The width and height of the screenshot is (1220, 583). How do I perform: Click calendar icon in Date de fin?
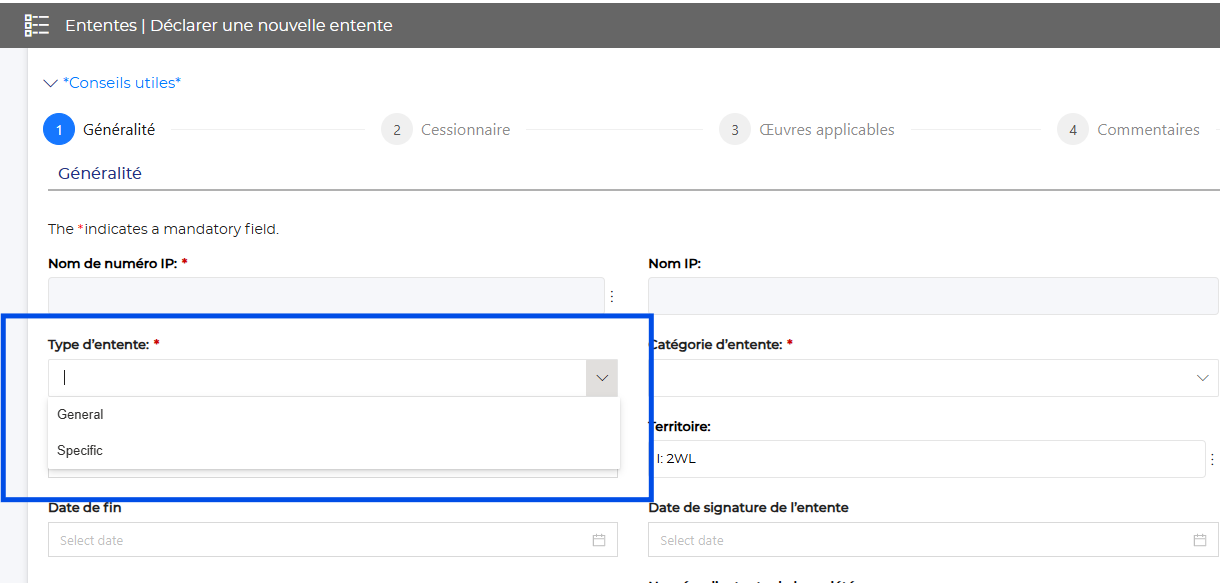point(599,540)
